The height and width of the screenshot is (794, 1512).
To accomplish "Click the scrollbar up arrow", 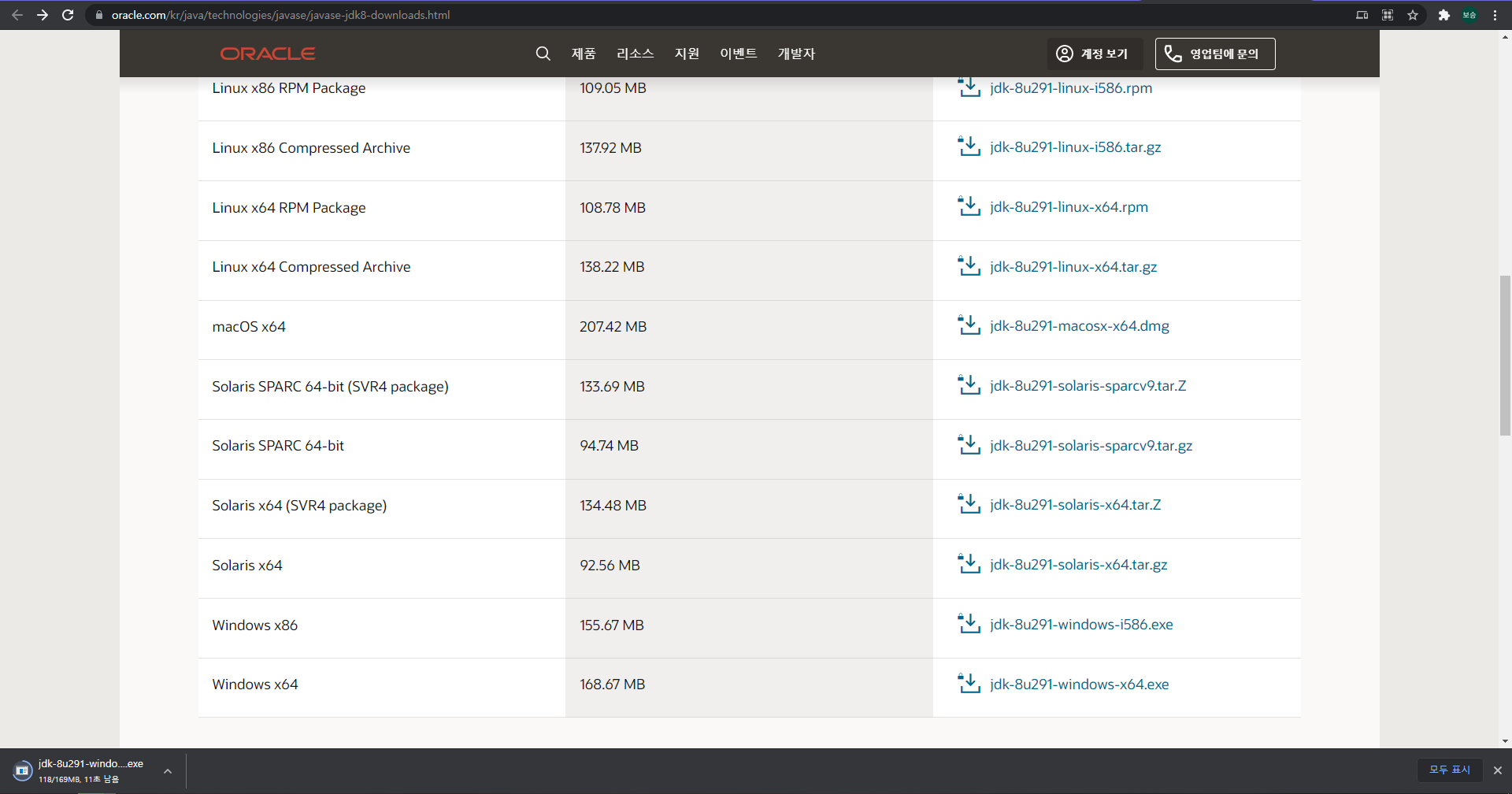I will [x=1505, y=36].
